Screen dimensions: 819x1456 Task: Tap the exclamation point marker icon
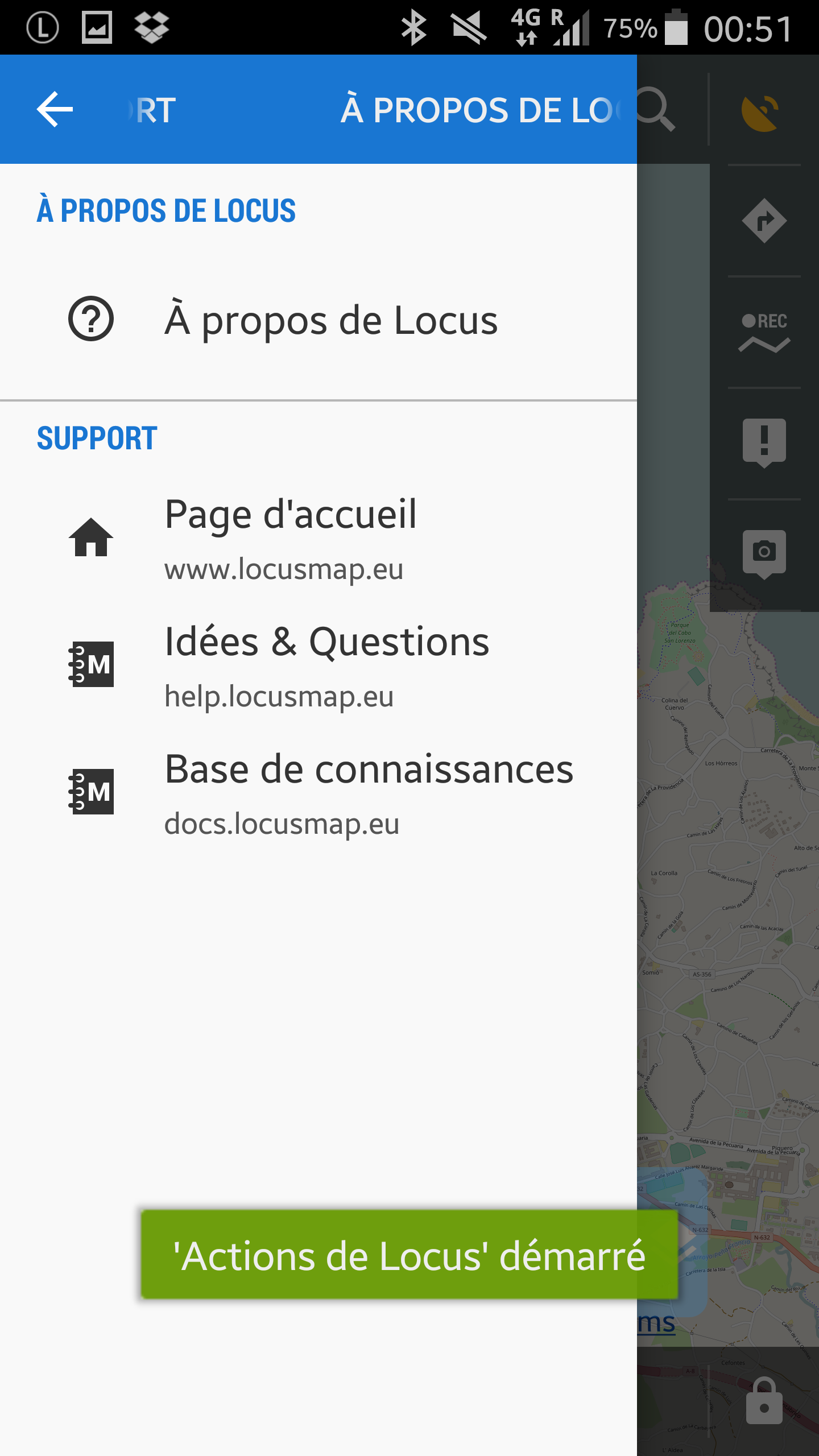pyautogui.click(x=764, y=442)
